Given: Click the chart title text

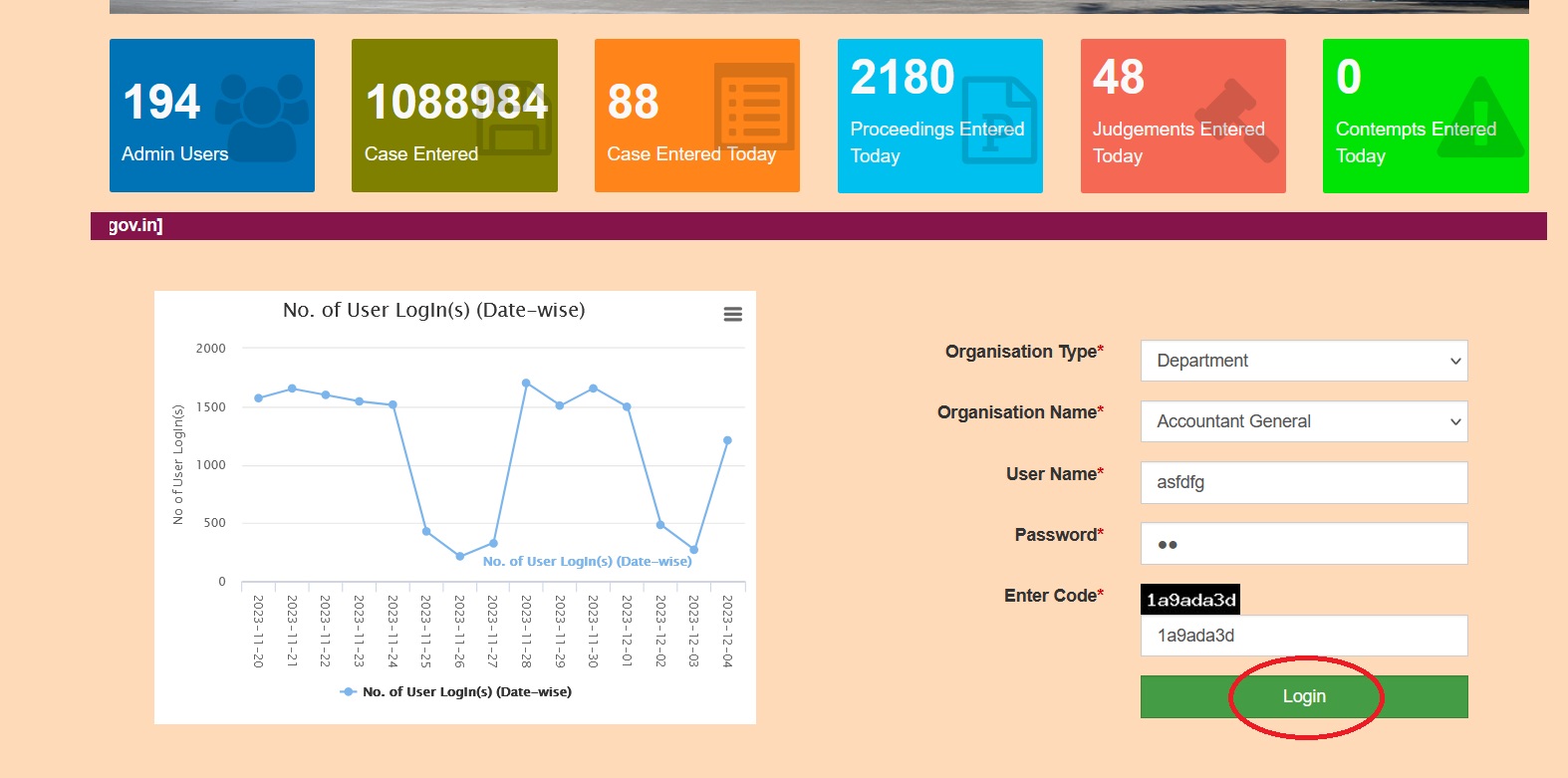Looking at the screenshot, I should point(433,311).
